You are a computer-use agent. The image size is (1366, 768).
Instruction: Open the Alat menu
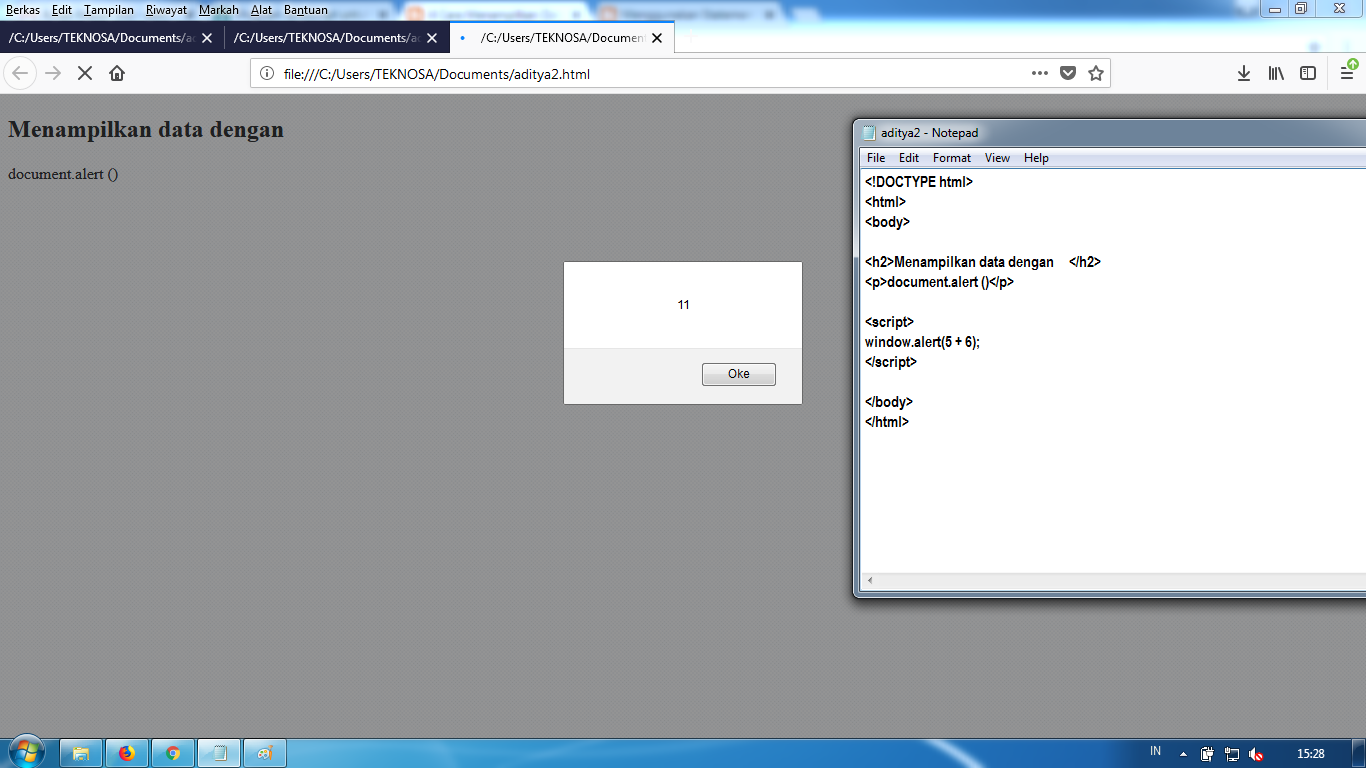261,10
